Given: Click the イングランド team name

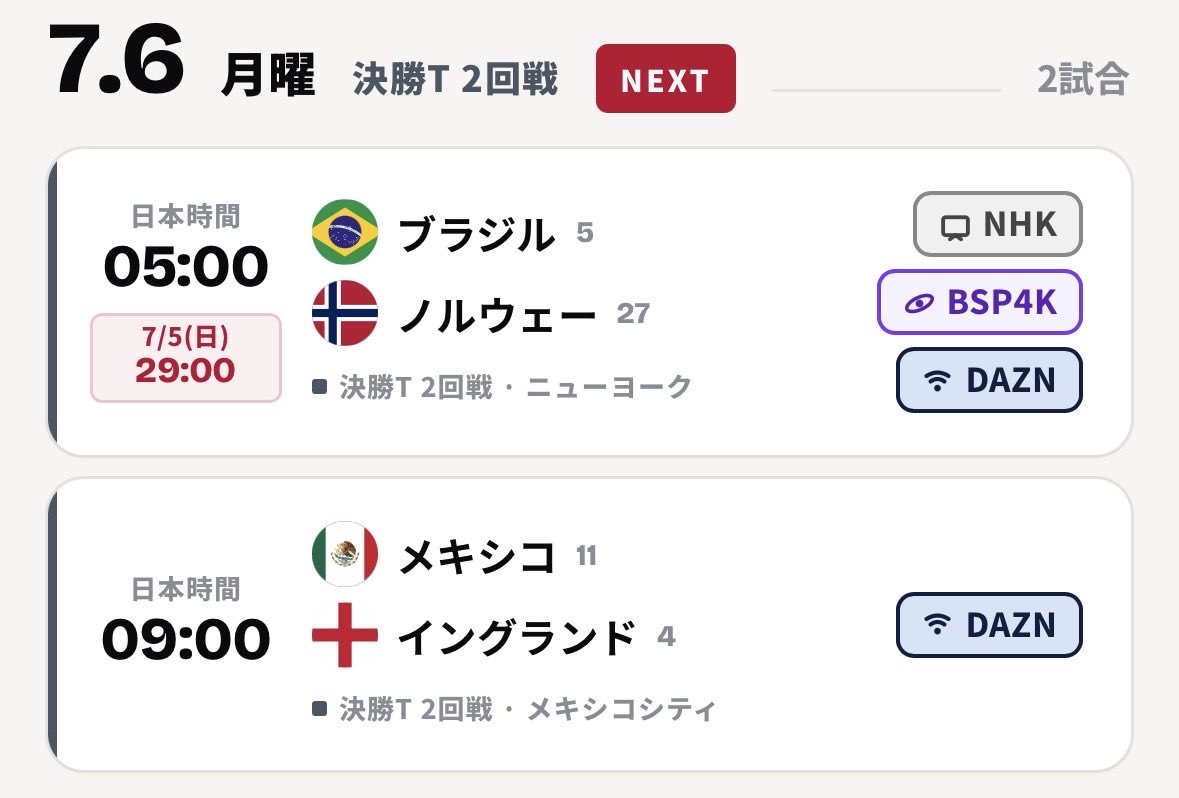Looking at the screenshot, I should [517, 638].
